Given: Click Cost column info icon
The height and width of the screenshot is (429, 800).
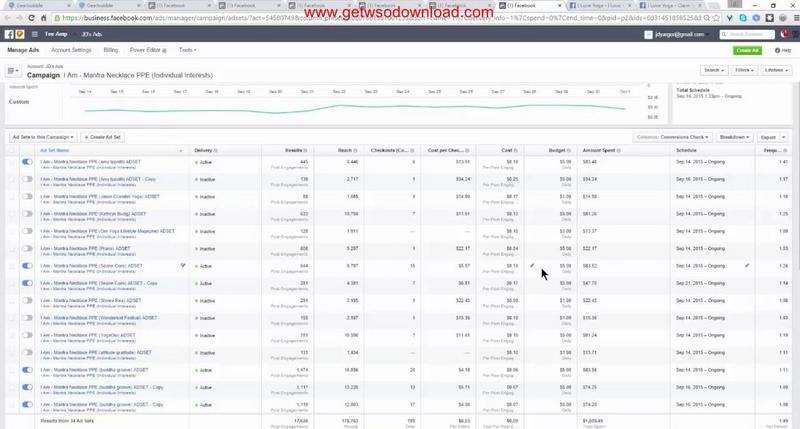Looking at the screenshot, I should pyautogui.click(x=516, y=150).
